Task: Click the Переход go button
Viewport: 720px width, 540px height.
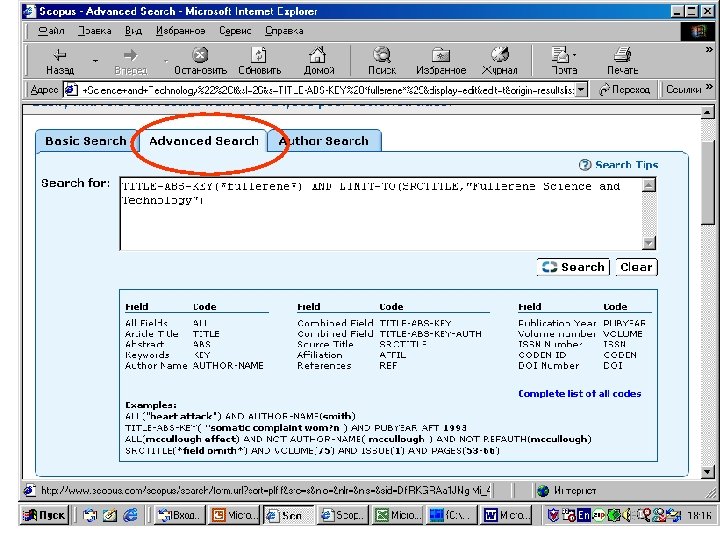Action: 624,90
